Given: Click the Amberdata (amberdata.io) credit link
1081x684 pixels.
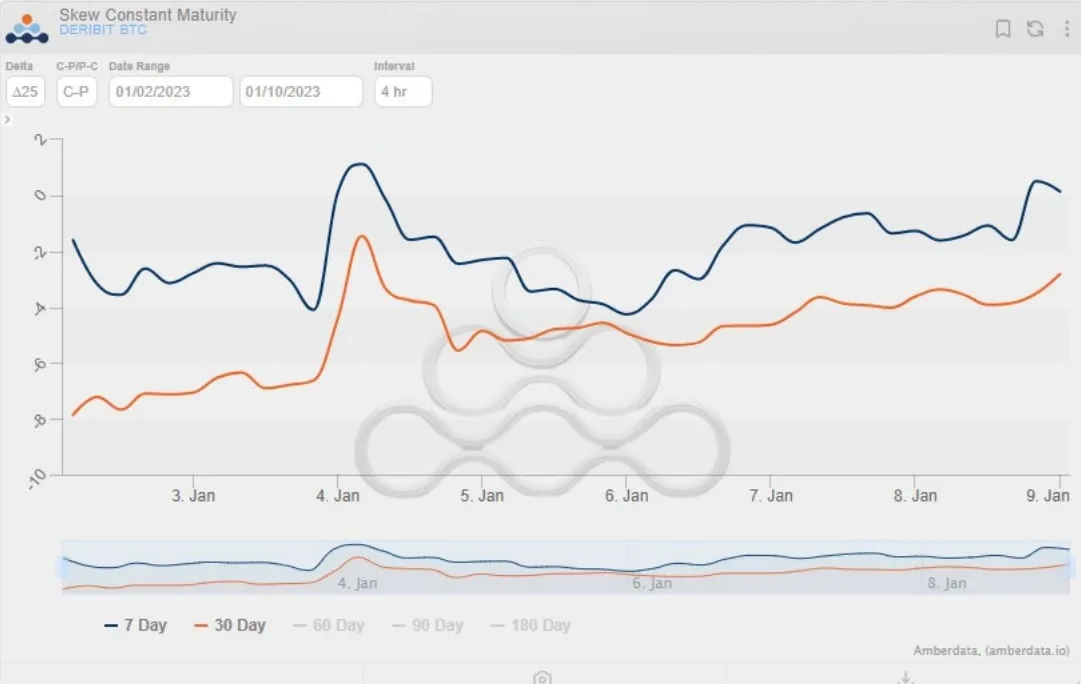Looking at the screenshot, I should (x=991, y=650).
